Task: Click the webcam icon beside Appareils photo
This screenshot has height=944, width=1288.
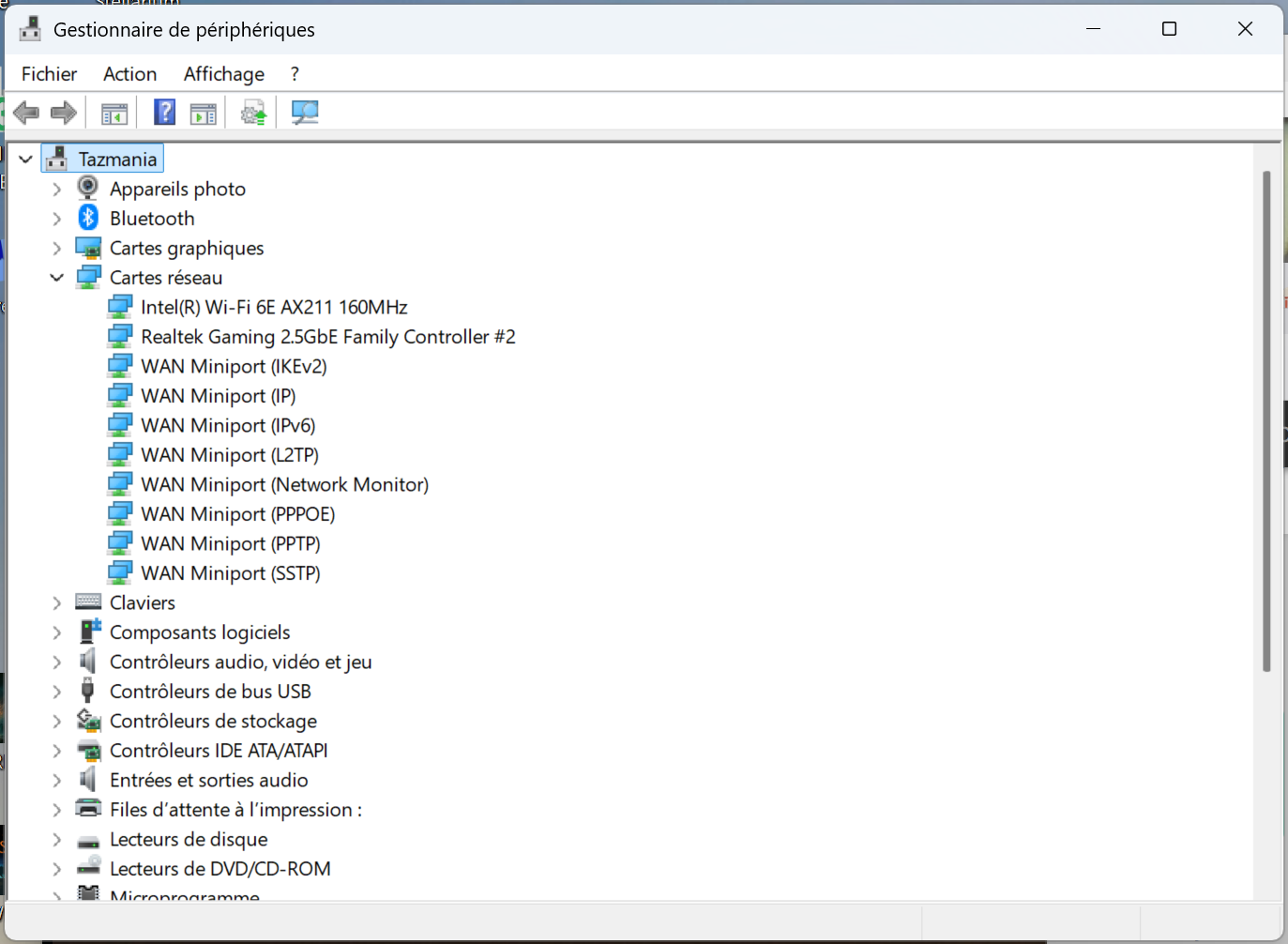Action: click(x=88, y=189)
